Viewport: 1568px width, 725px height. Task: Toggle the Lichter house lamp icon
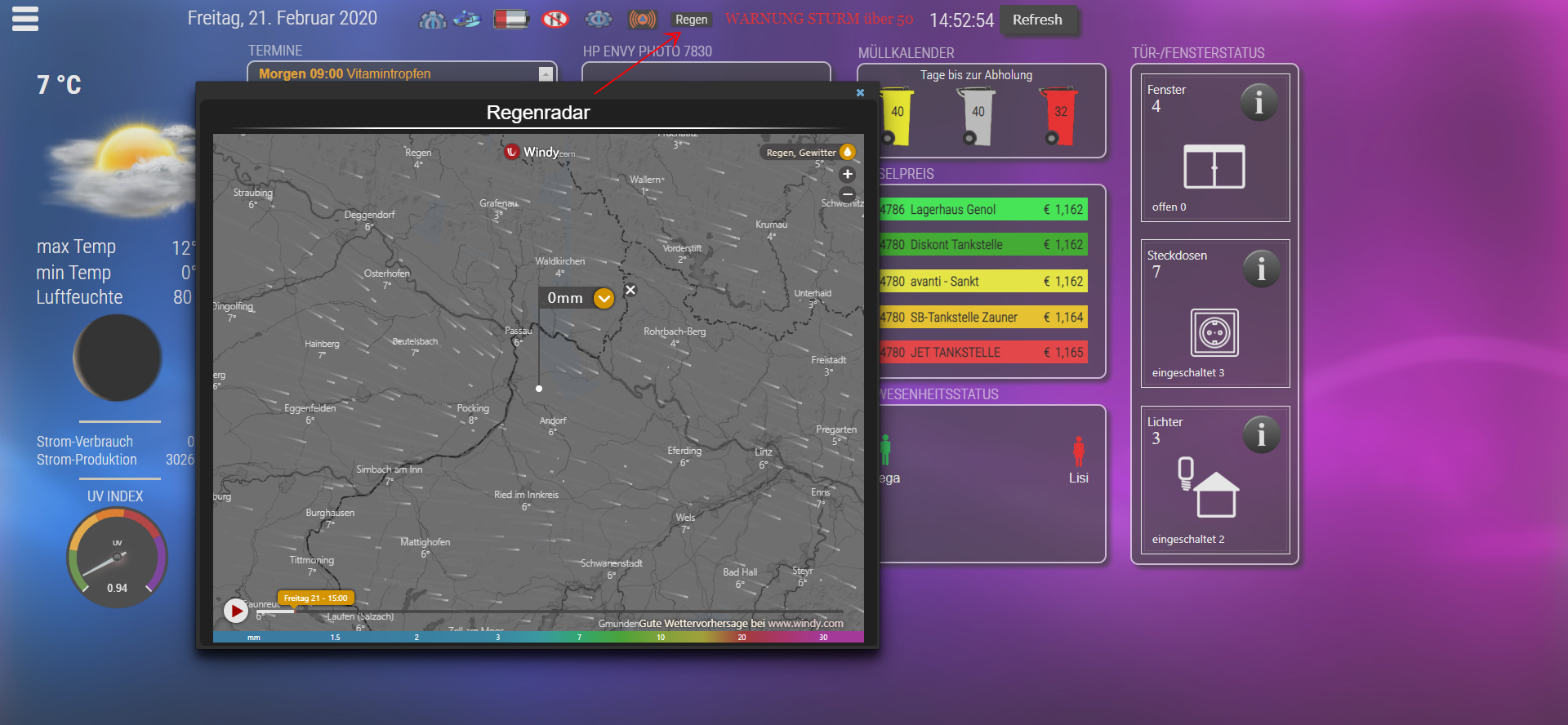pos(1209,487)
